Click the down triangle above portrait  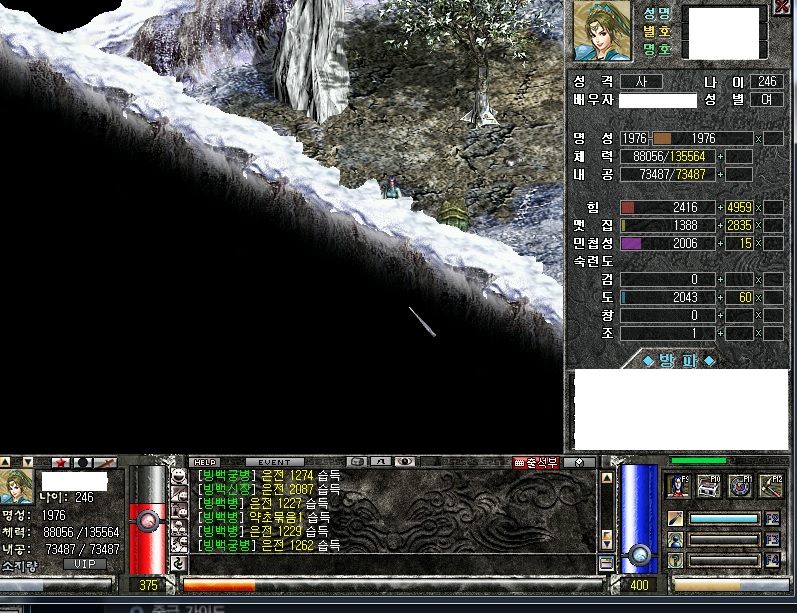[x=27, y=462]
